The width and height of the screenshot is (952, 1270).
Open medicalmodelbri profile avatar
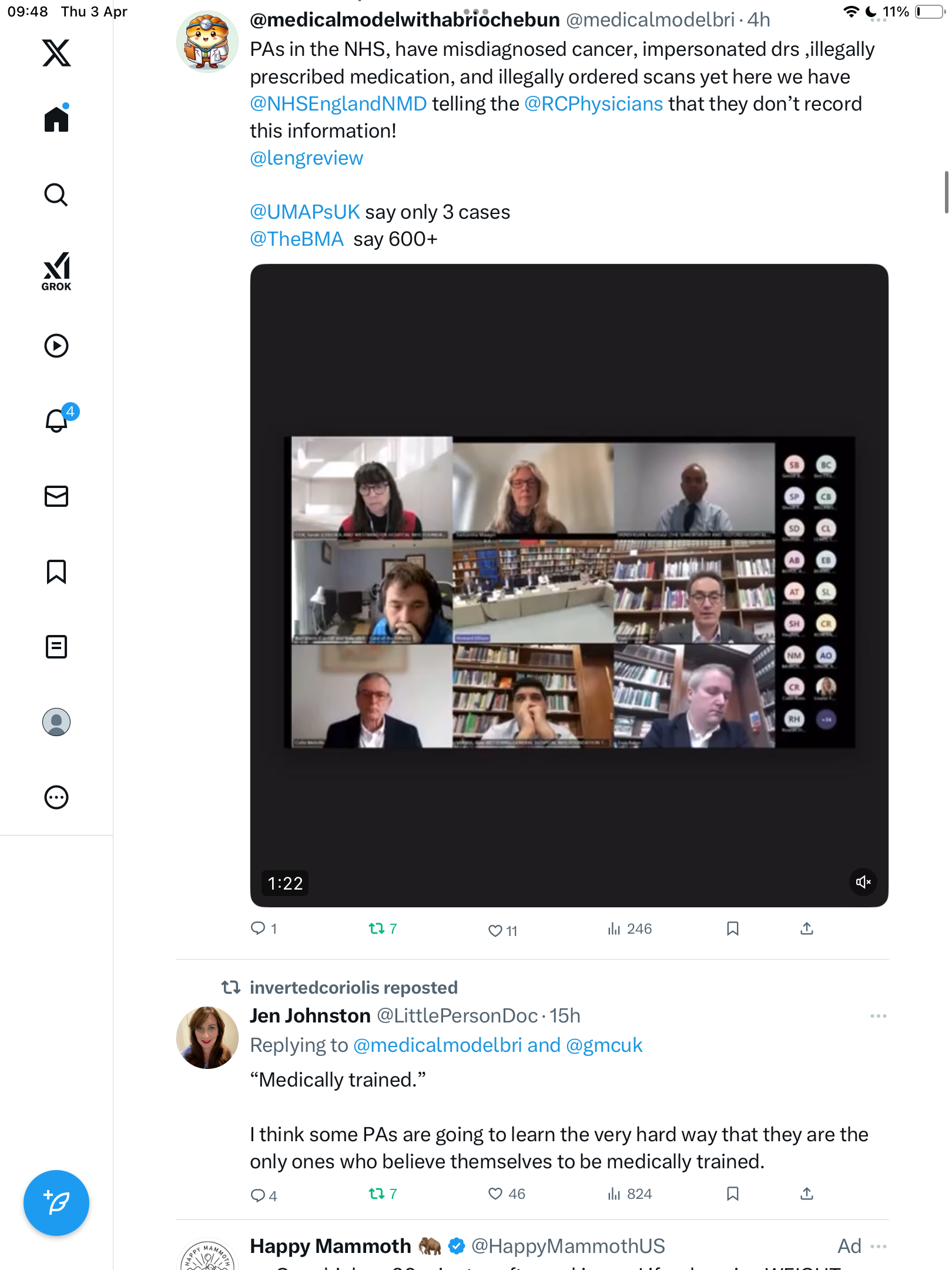[x=207, y=41]
